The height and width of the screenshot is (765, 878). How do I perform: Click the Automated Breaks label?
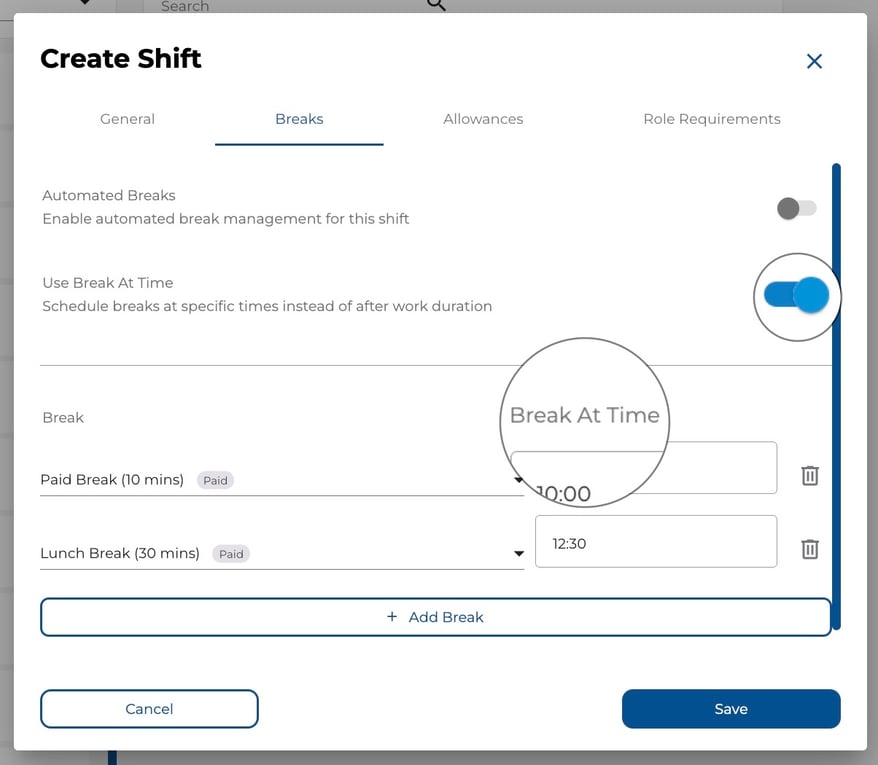[109, 195]
